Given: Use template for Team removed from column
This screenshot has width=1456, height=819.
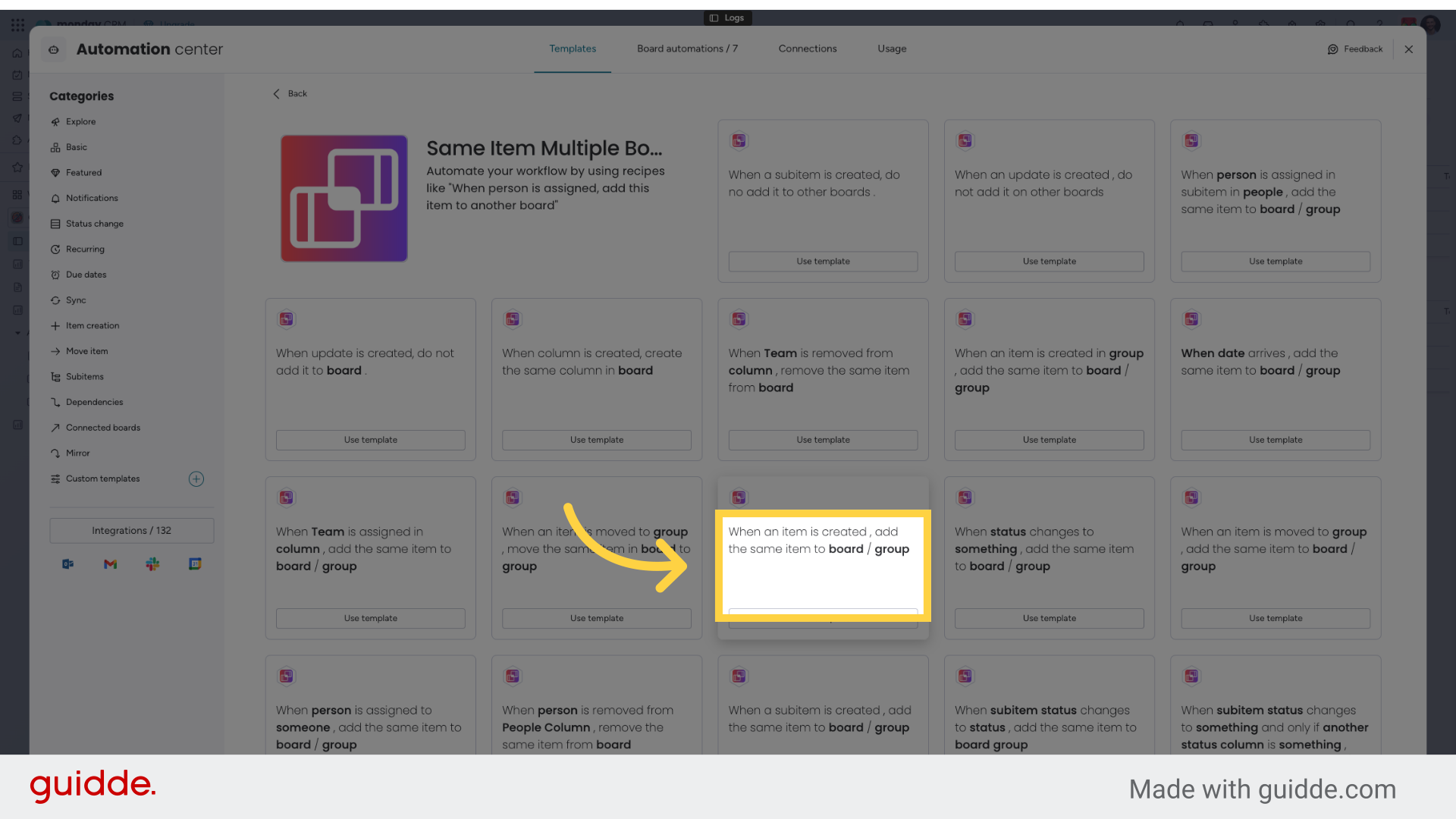Looking at the screenshot, I should coord(823,440).
